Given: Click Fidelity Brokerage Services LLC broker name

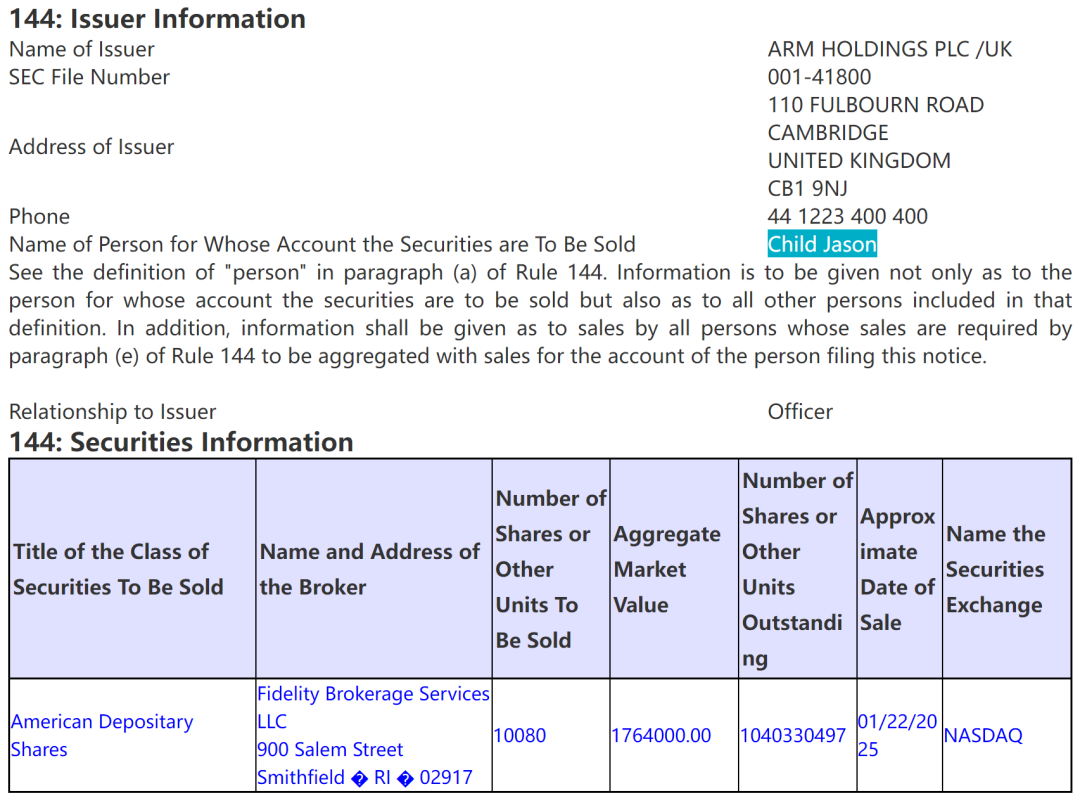Looking at the screenshot, I should point(372,707).
